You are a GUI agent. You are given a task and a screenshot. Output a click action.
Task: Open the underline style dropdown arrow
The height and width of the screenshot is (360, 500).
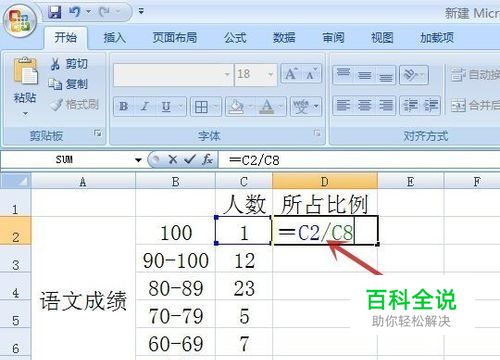(x=181, y=107)
